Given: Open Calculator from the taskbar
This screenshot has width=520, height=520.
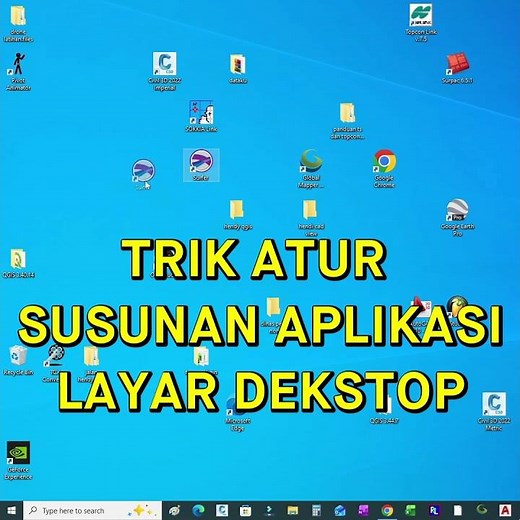Looking at the screenshot, I should 316,510.
